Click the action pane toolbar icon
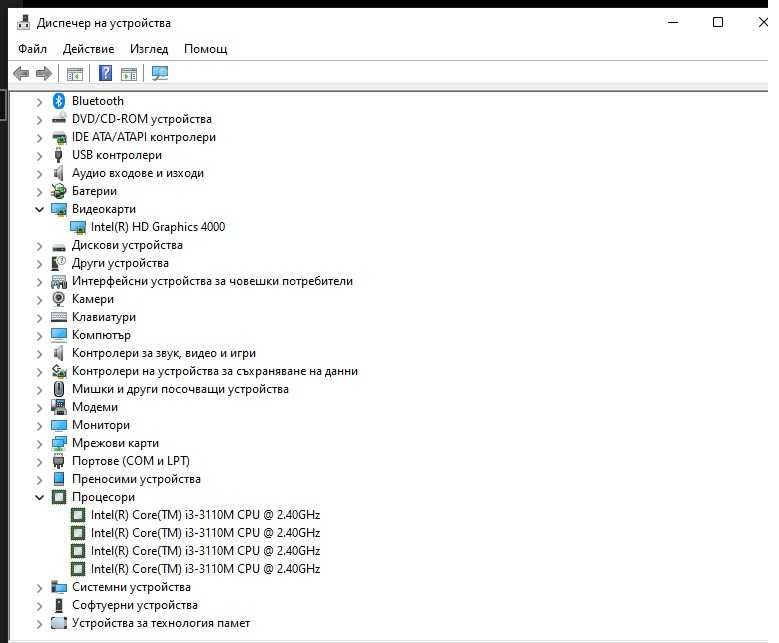Viewport: 779px width, 643px height. pyautogui.click(x=129, y=74)
